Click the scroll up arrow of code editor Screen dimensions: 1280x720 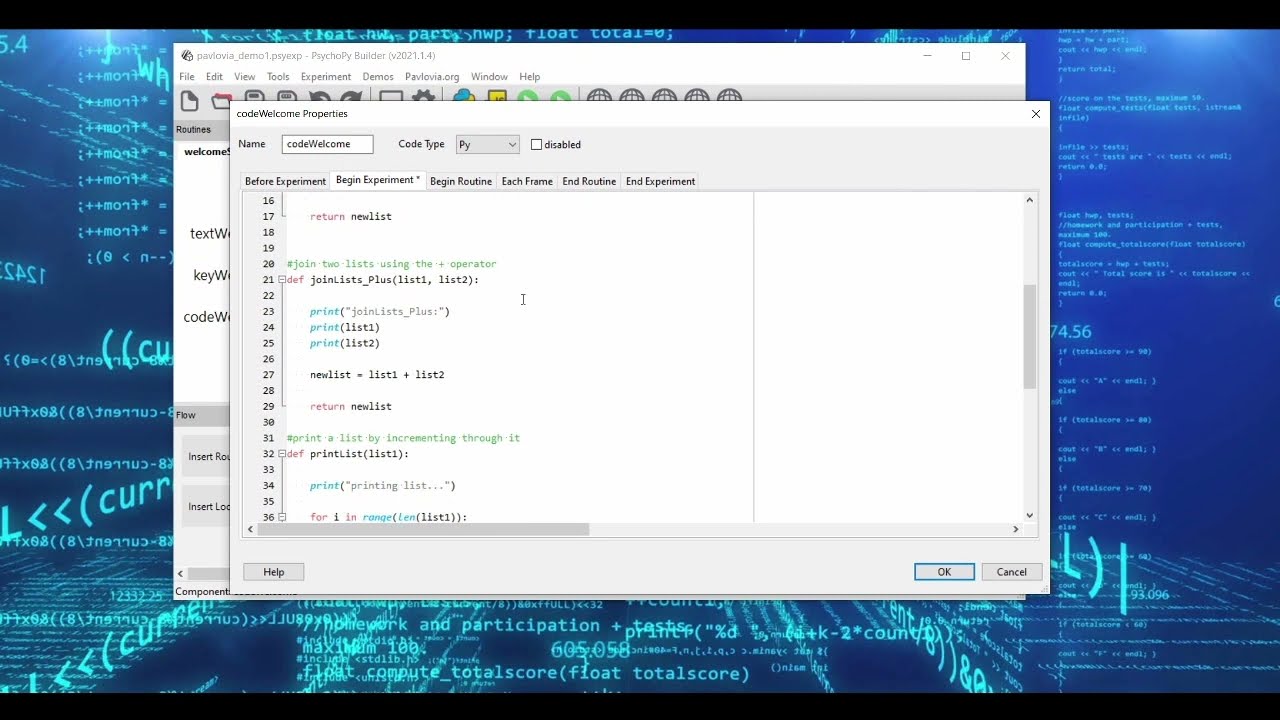pos(1029,200)
